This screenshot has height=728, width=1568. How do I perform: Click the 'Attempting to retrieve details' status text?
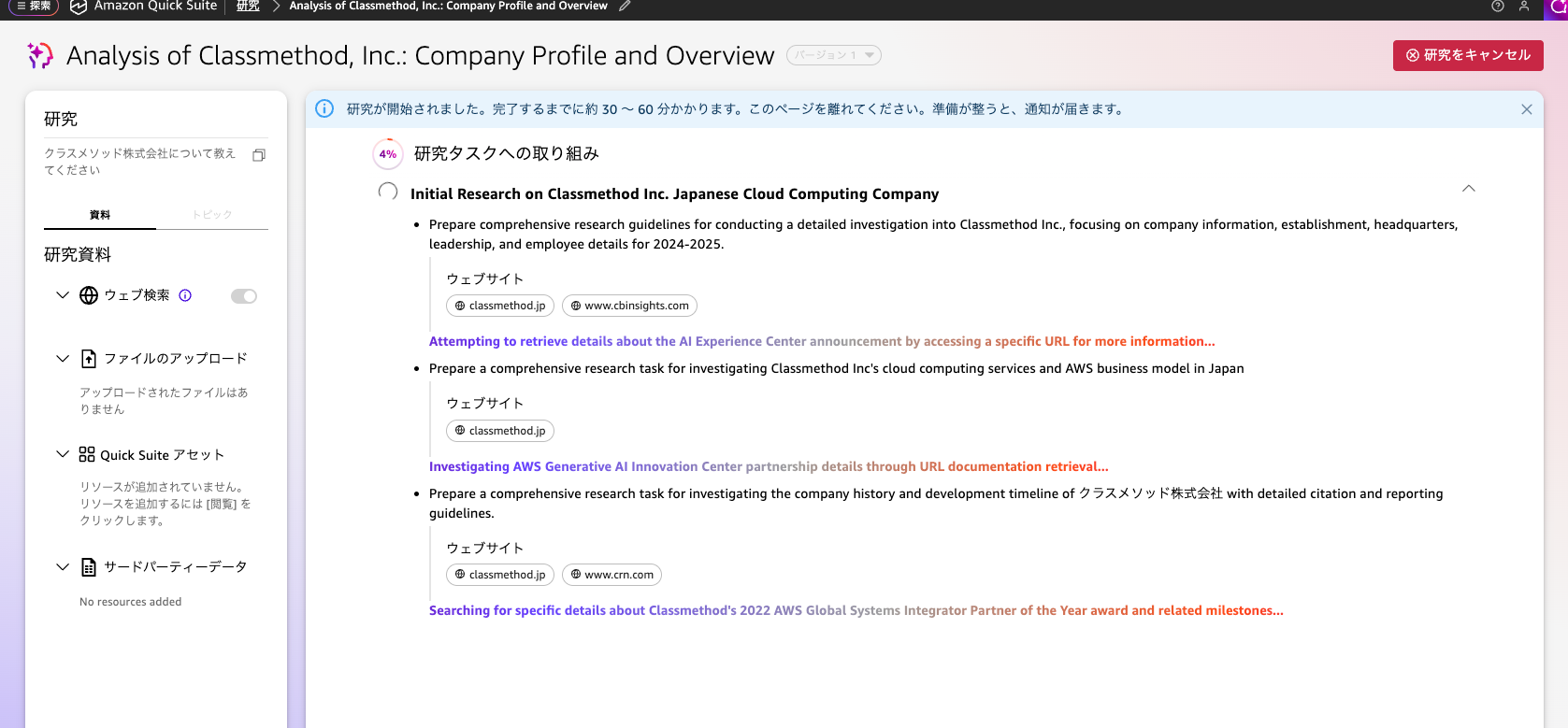[822, 342]
